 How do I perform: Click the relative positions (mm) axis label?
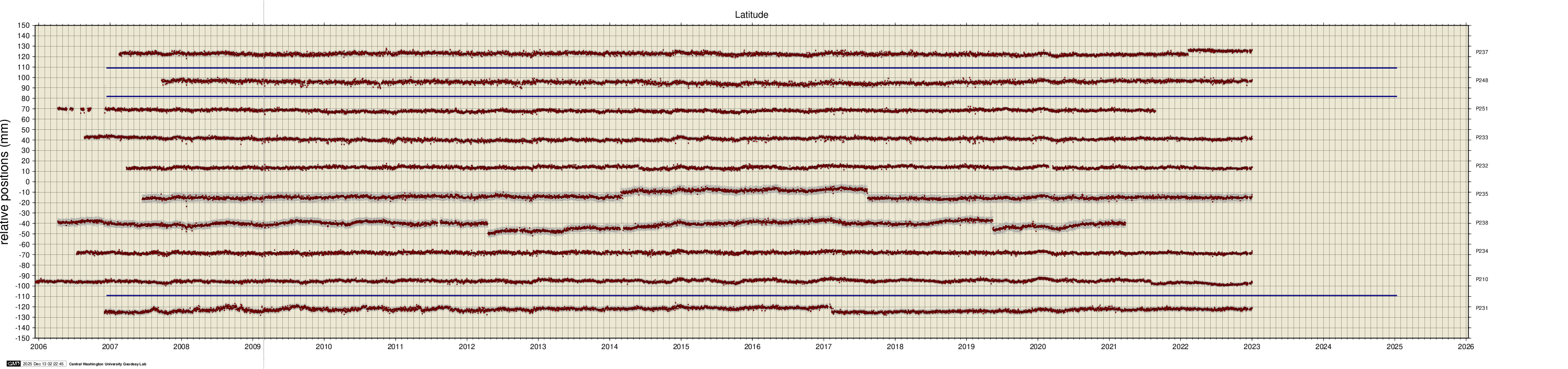point(5,182)
